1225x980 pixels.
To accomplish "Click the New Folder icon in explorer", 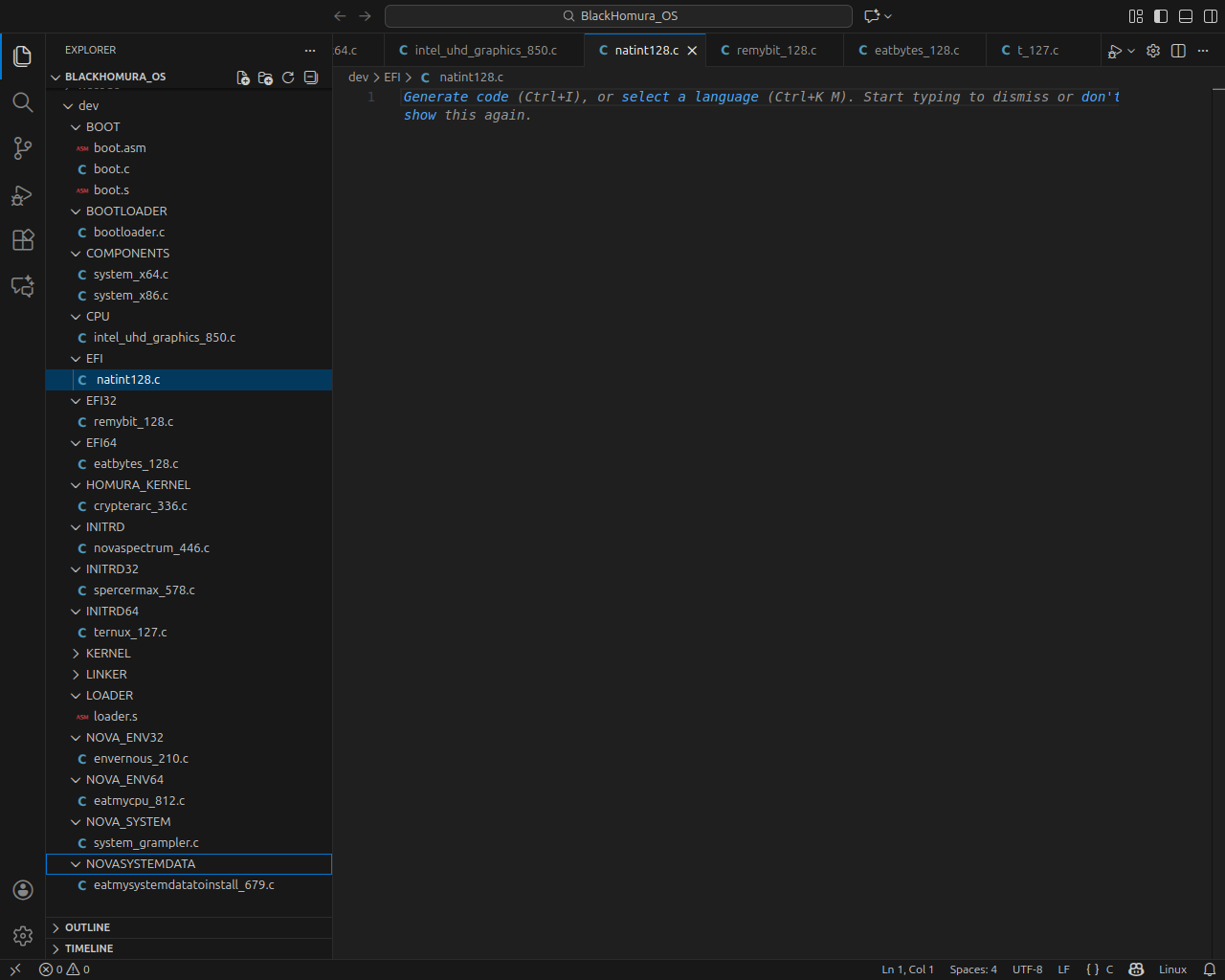I will pos(265,78).
